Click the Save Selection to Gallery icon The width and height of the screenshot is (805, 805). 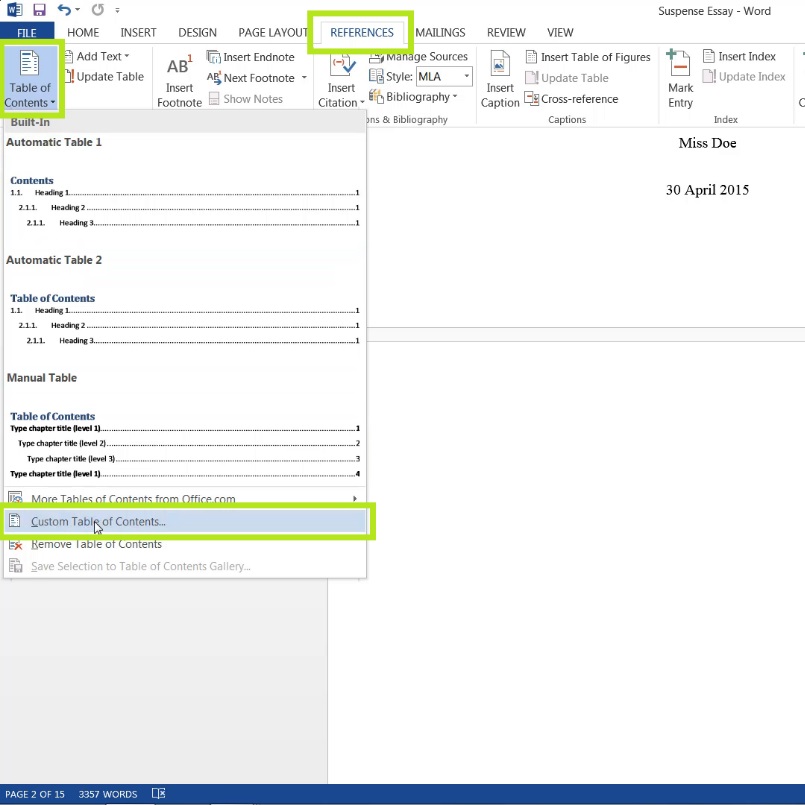(x=15, y=566)
